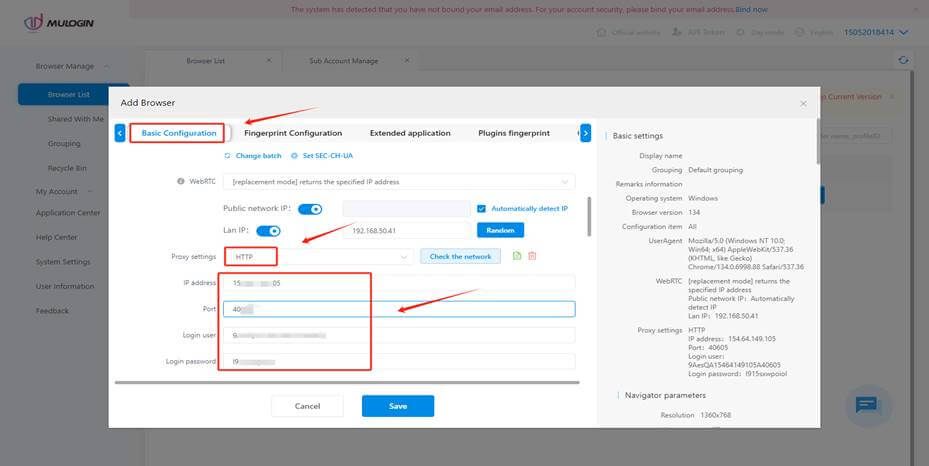The height and width of the screenshot is (466, 929).
Task: Click the green save-proxy document icon
Action: pyautogui.click(x=517, y=256)
